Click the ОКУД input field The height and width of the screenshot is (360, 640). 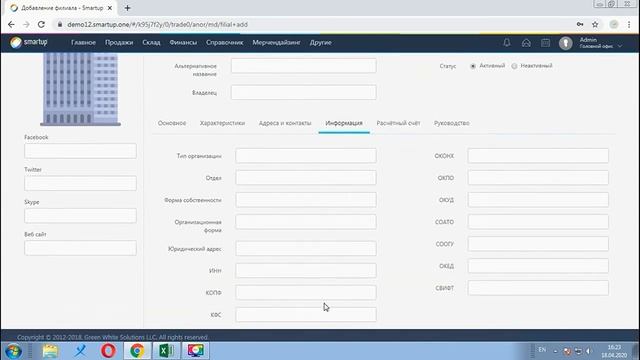click(x=538, y=200)
